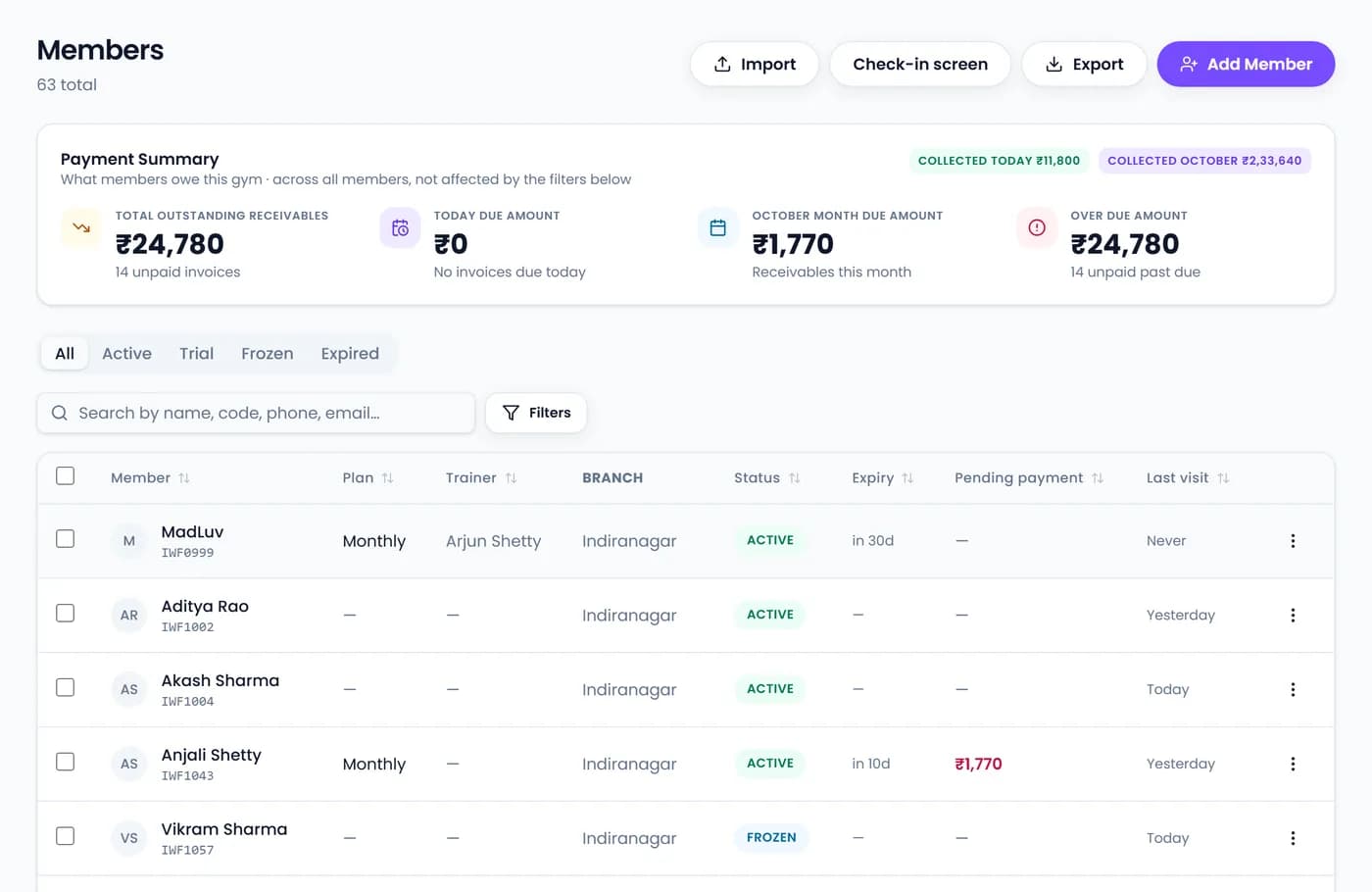The width and height of the screenshot is (1372, 892).
Task: Switch to the Trial tab
Action: (196, 354)
